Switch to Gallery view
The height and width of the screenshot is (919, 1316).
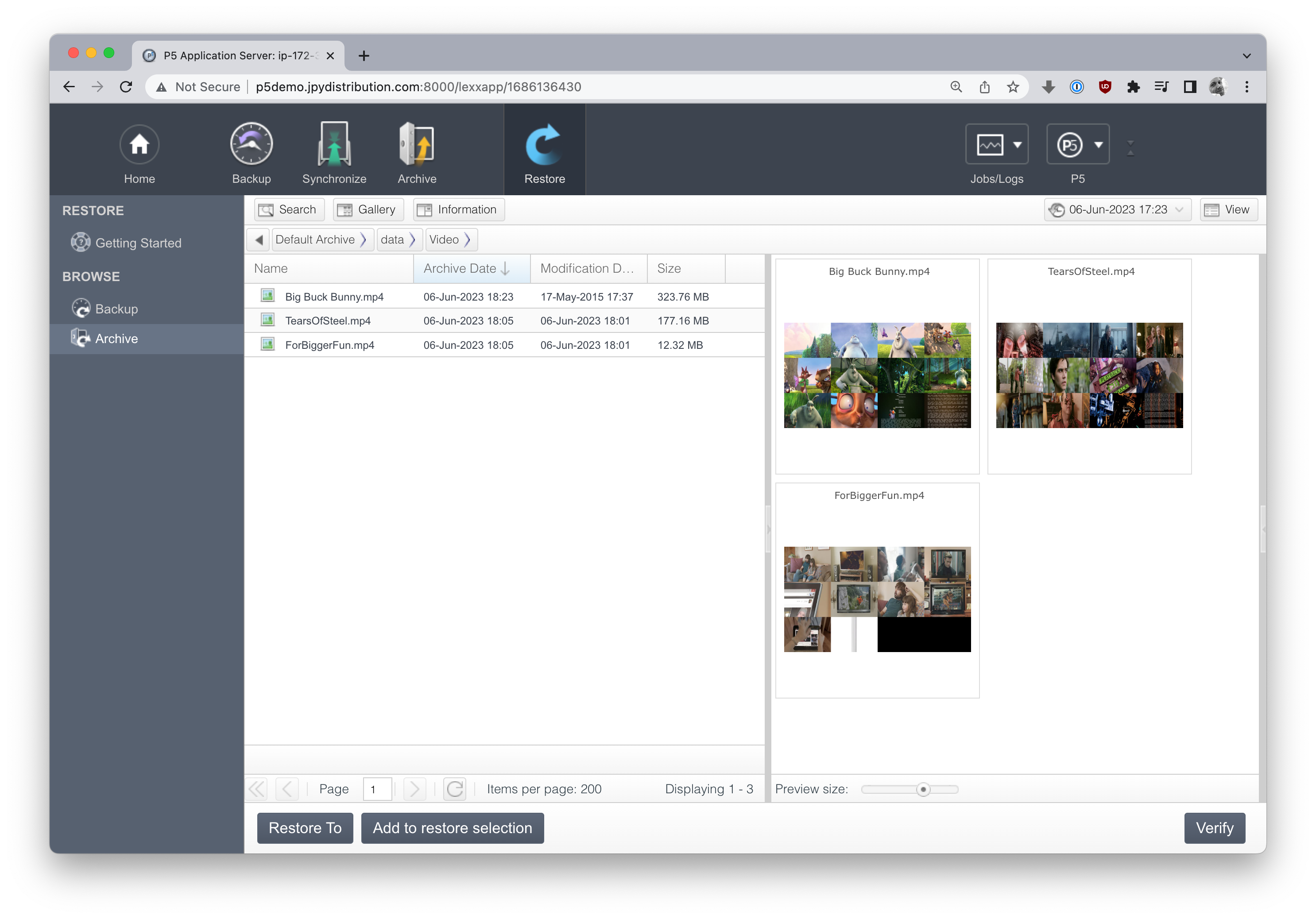pyautogui.click(x=368, y=210)
